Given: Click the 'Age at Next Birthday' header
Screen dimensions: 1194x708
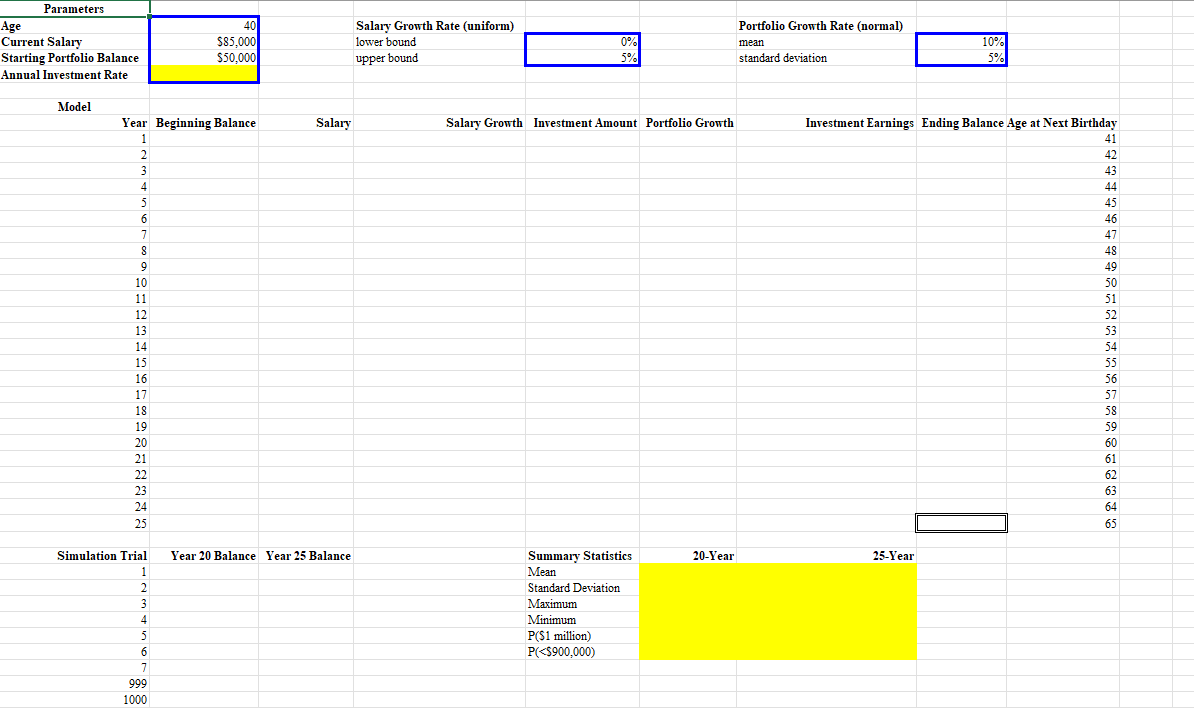Looking at the screenshot, I should coord(1062,123).
